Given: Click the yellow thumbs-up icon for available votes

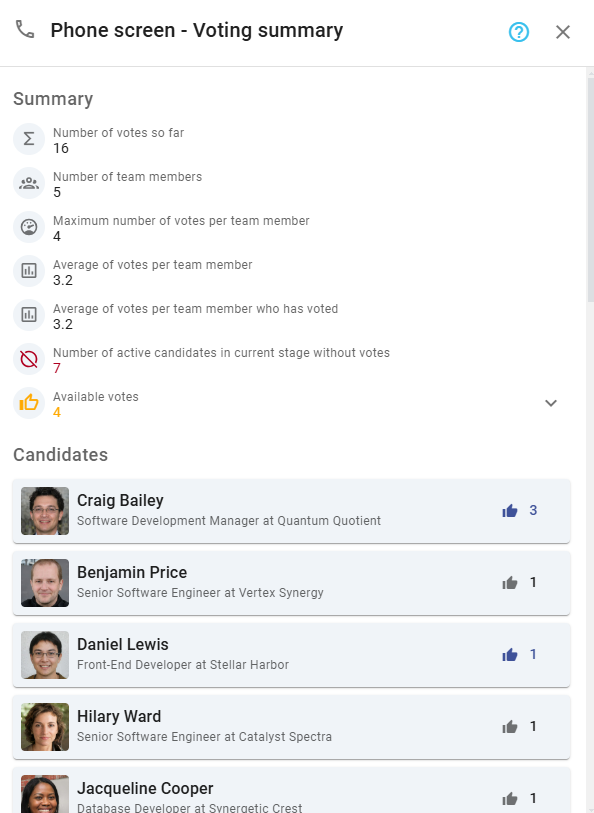Looking at the screenshot, I should tap(27, 403).
